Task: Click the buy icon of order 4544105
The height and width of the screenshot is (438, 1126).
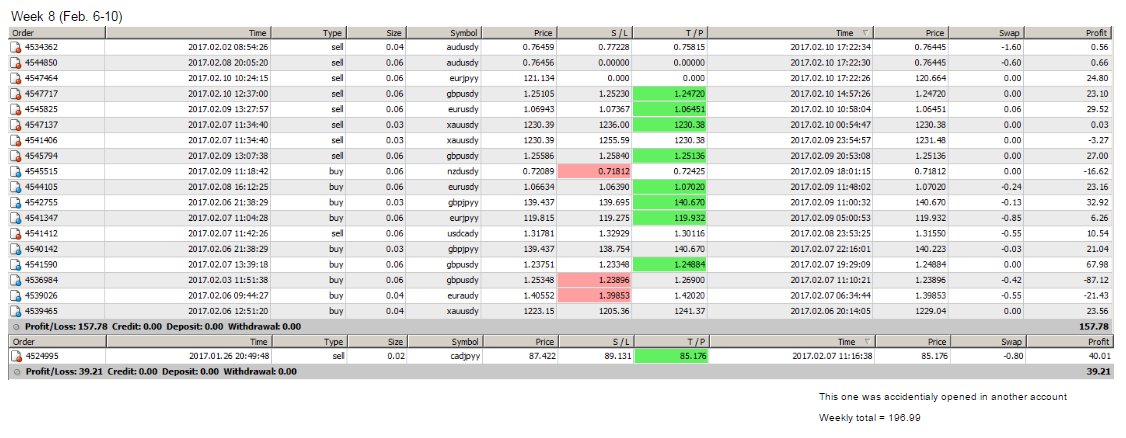Action: pos(16,187)
